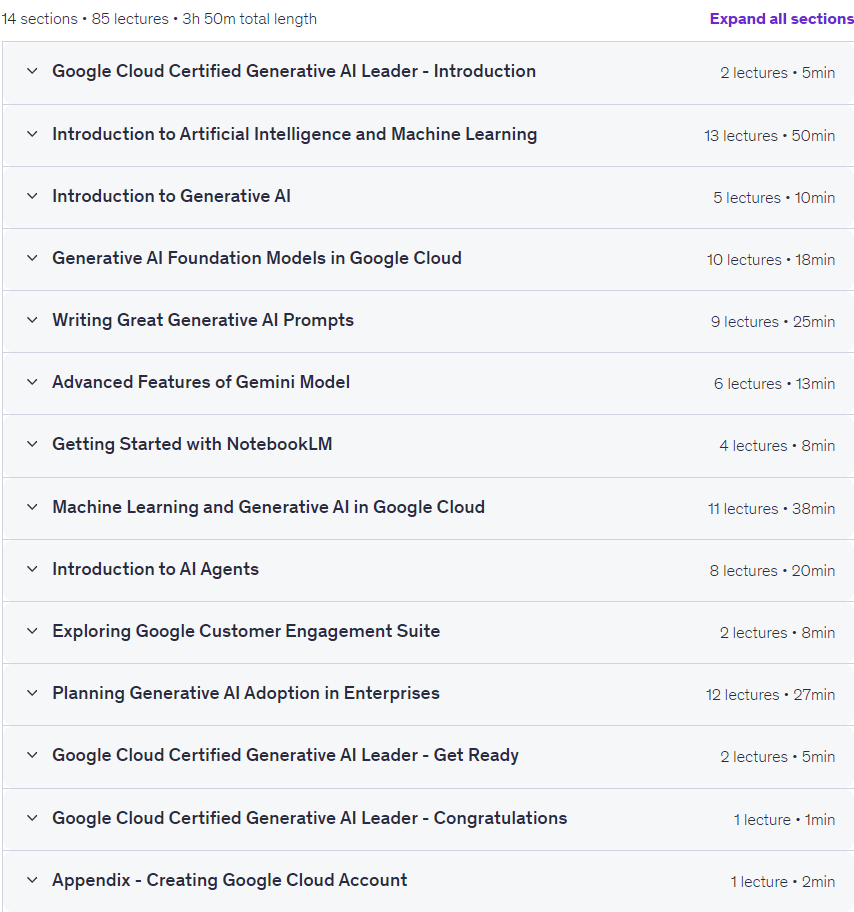This screenshot has height=912, width=854.
Task: Expand chevron for Appendix - Creating Google Cloud Account
Action: coord(33,880)
